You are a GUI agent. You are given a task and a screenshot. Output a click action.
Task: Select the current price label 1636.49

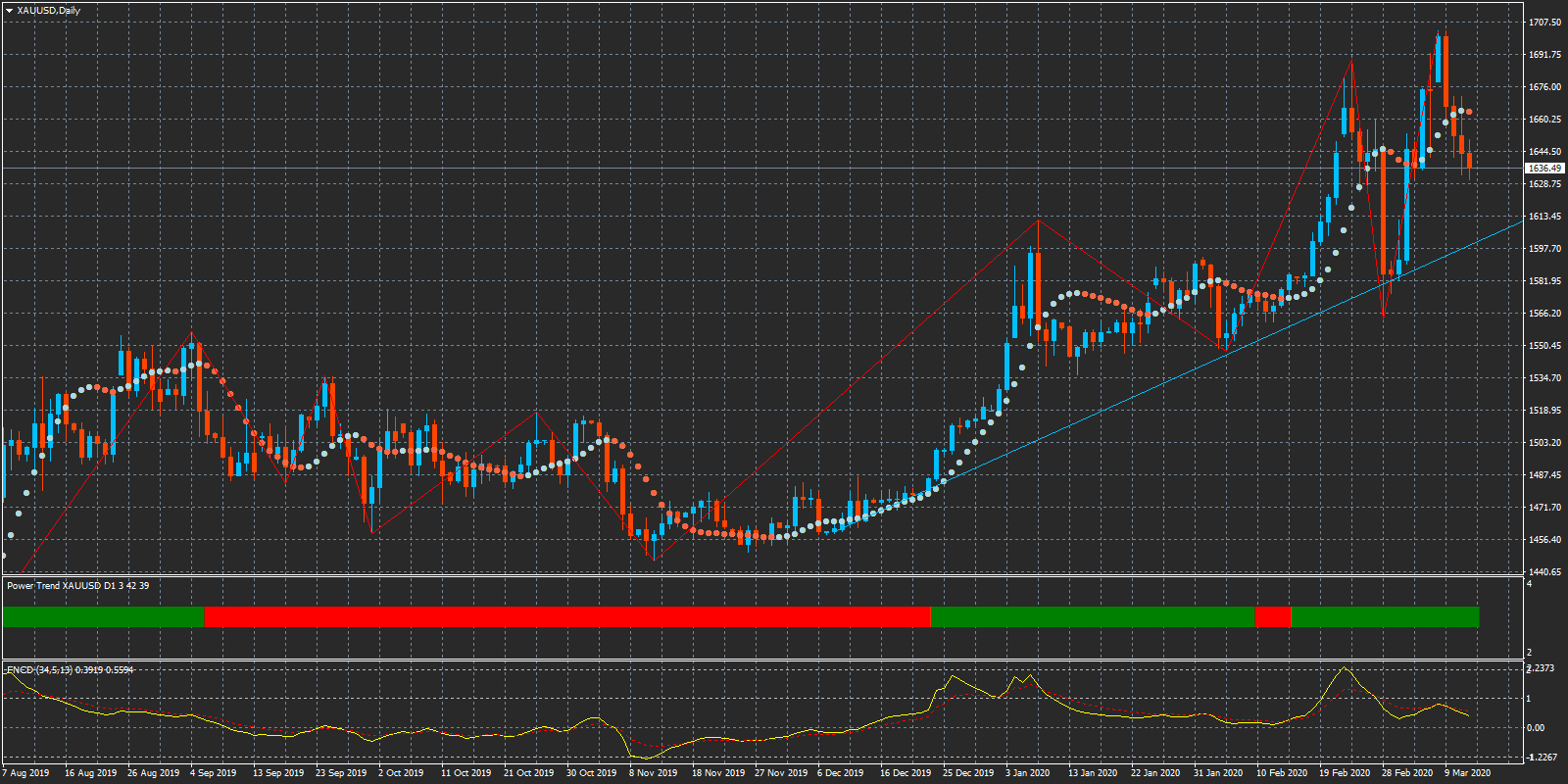pos(1544,169)
